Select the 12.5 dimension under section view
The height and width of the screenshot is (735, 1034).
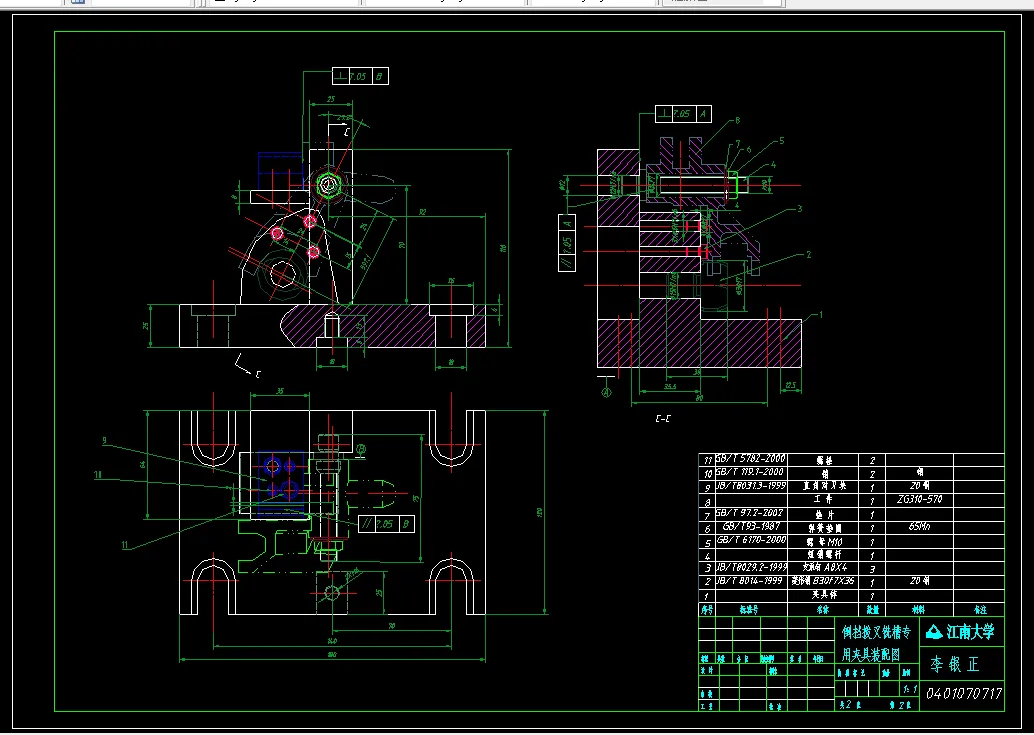pyautogui.click(x=791, y=386)
